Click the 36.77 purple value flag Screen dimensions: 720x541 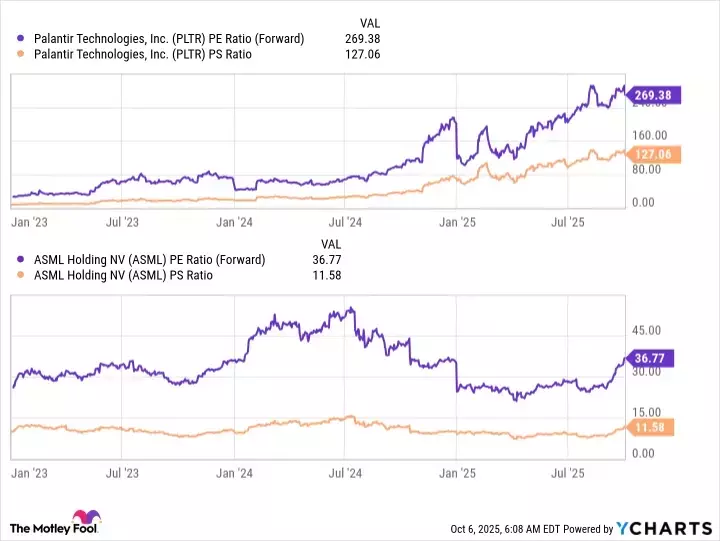[x=650, y=357]
